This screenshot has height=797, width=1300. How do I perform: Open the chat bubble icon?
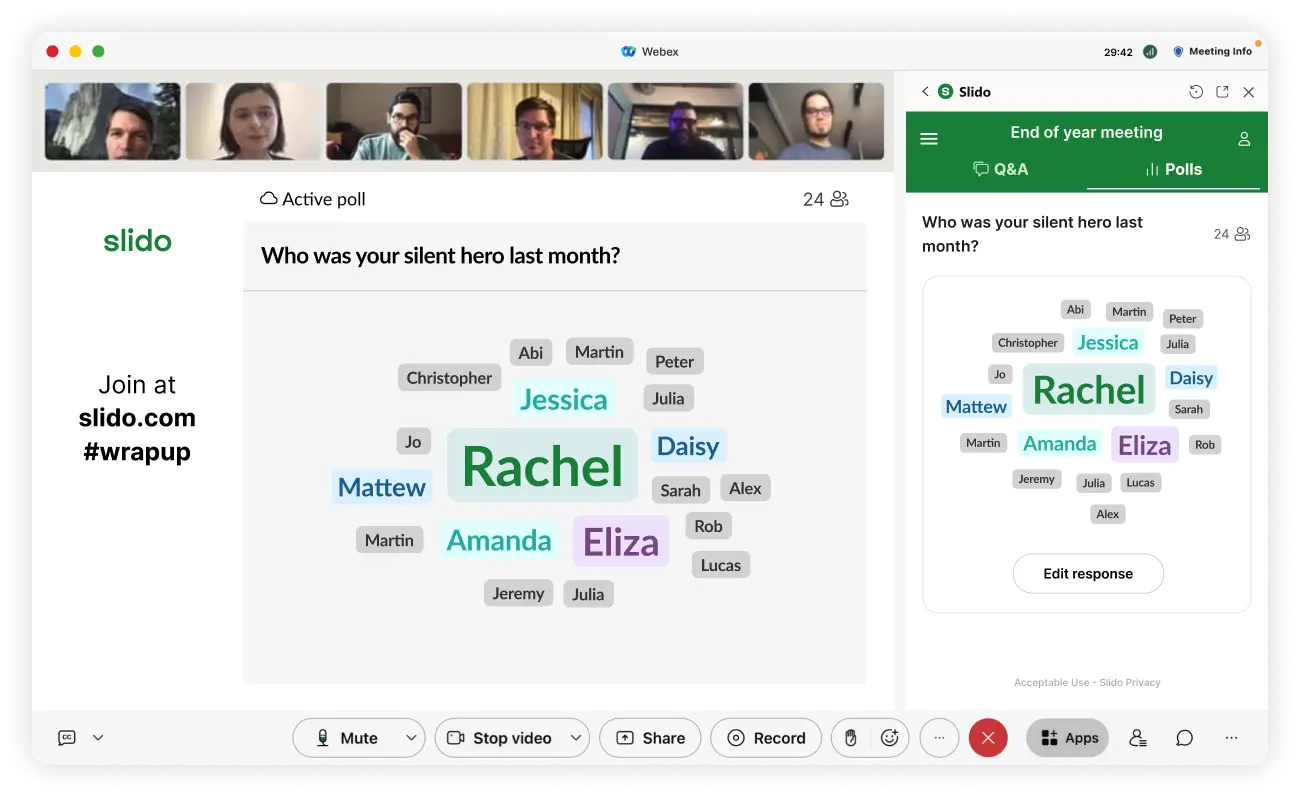(1184, 738)
